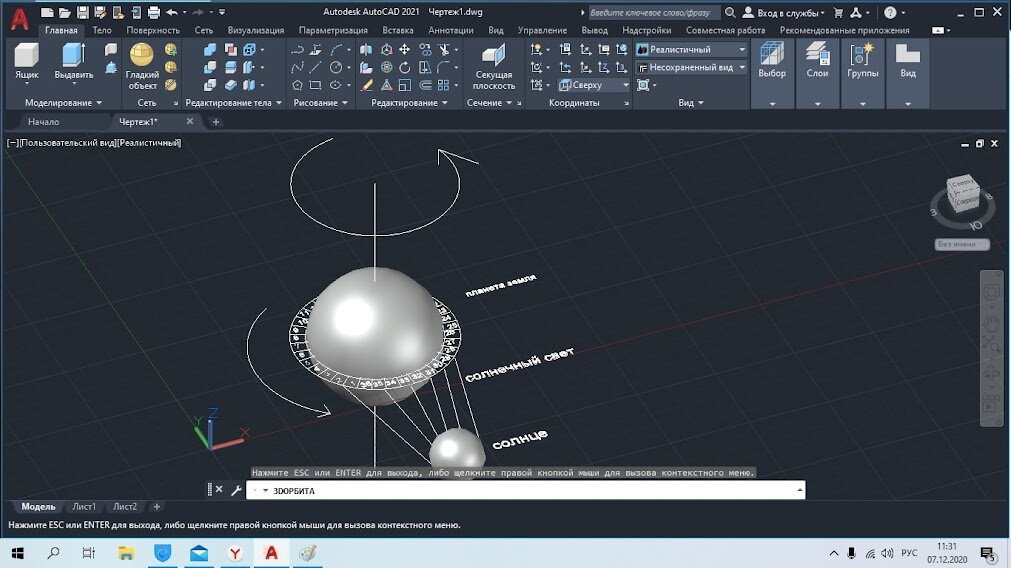Click the New drawing icon in quick access toolbar
The image size is (1011, 568).
tap(47, 12)
